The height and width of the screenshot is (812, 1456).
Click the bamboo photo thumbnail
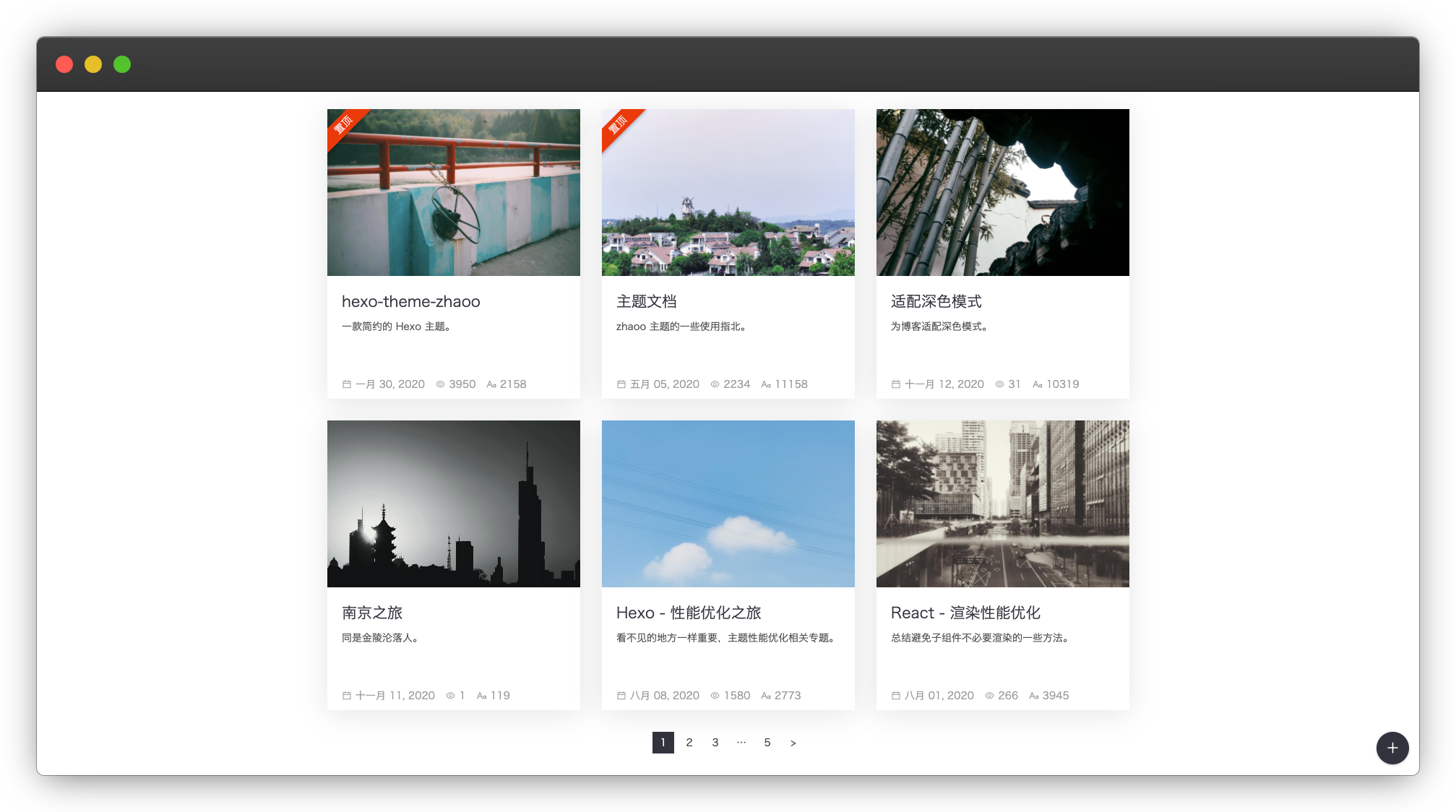tap(1002, 192)
